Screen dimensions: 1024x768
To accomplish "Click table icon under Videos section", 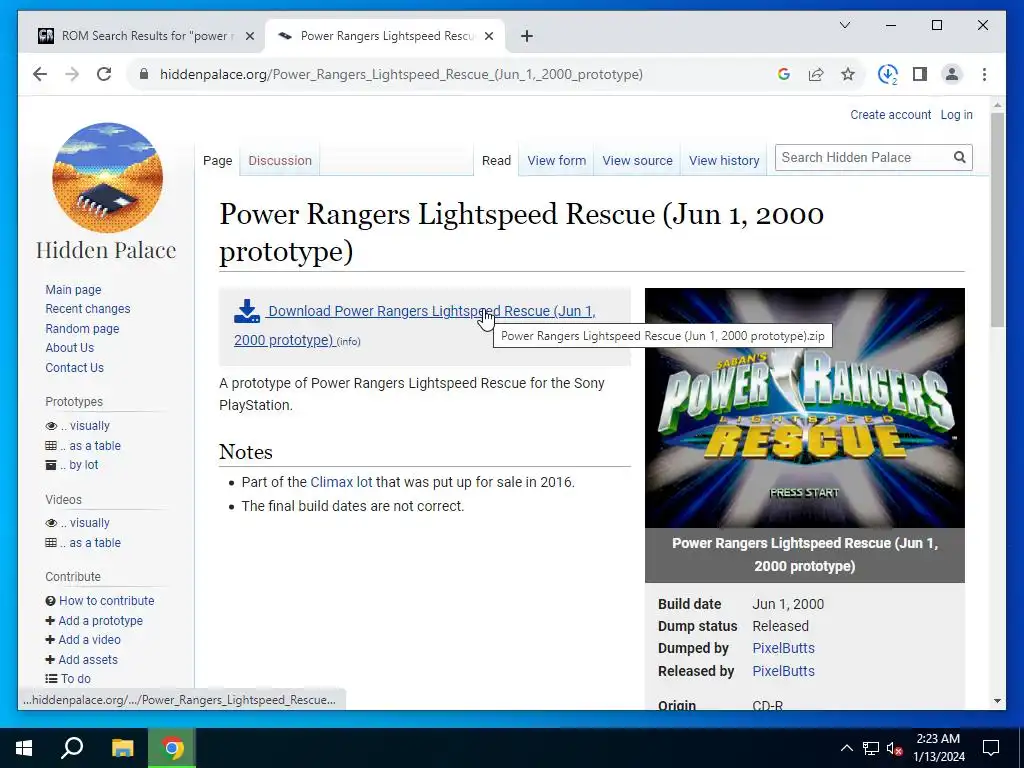I will point(51,543).
